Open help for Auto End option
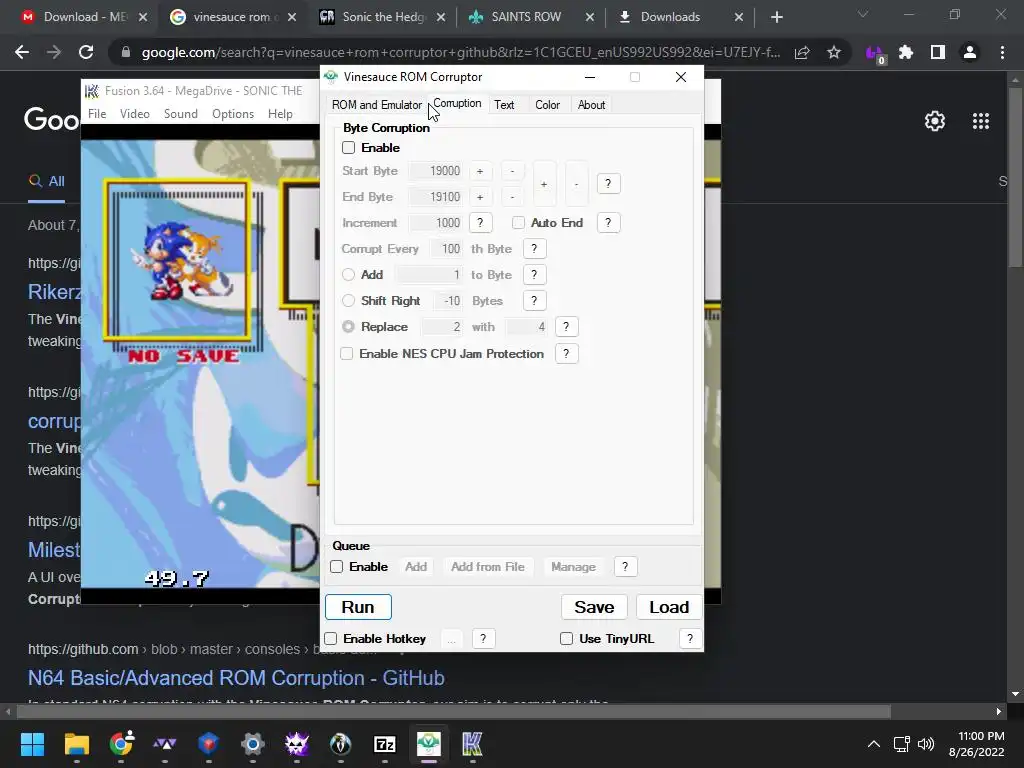The height and width of the screenshot is (768, 1024). [x=608, y=223]
